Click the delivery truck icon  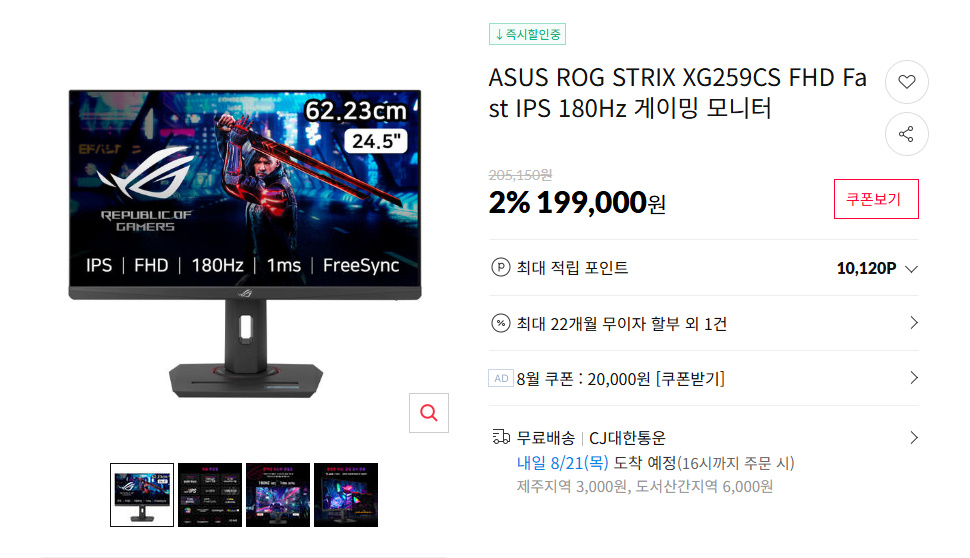click(x=501, y=437)
